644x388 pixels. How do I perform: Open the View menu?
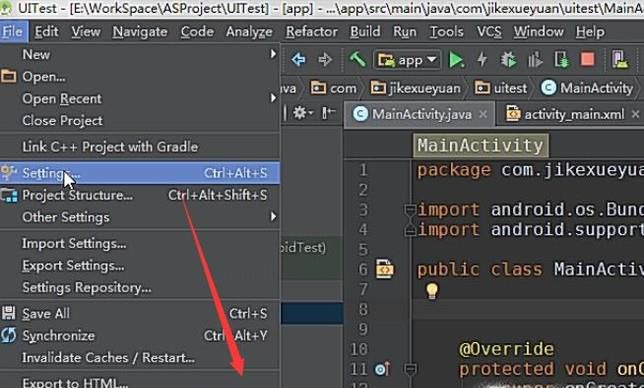[86, 32]
